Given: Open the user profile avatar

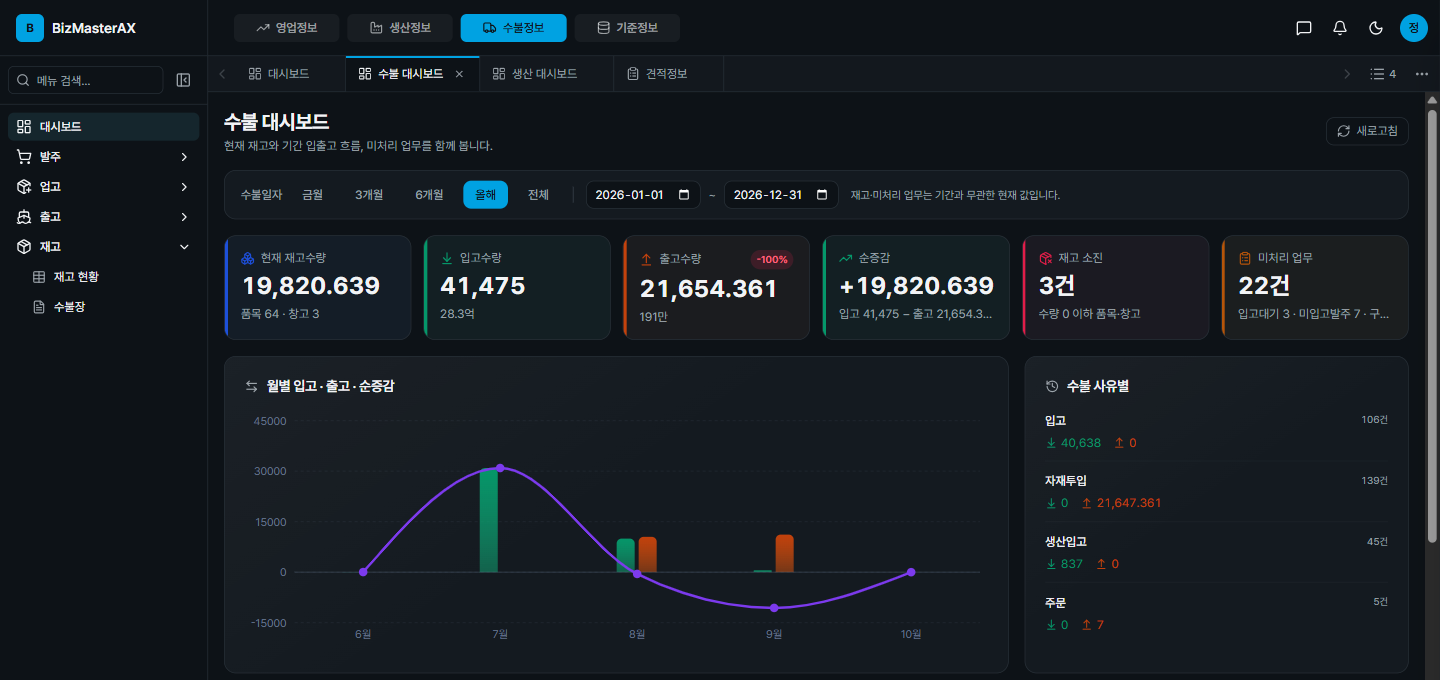Looking at the screenshot, I should (1413, 28).
